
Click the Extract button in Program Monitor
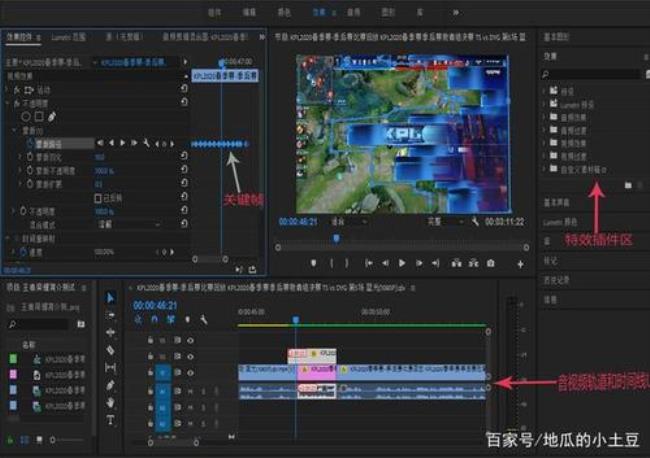(473, 263)
